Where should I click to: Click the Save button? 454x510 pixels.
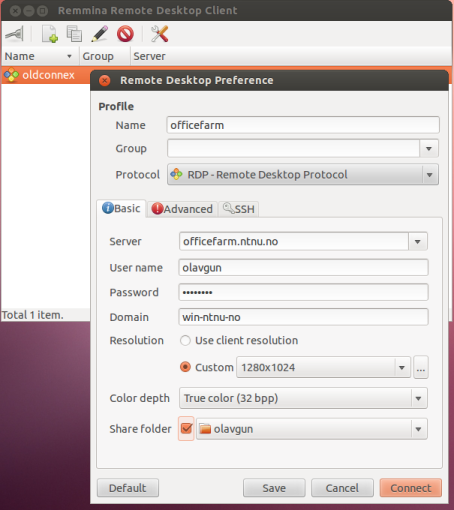tap(274, 488)
